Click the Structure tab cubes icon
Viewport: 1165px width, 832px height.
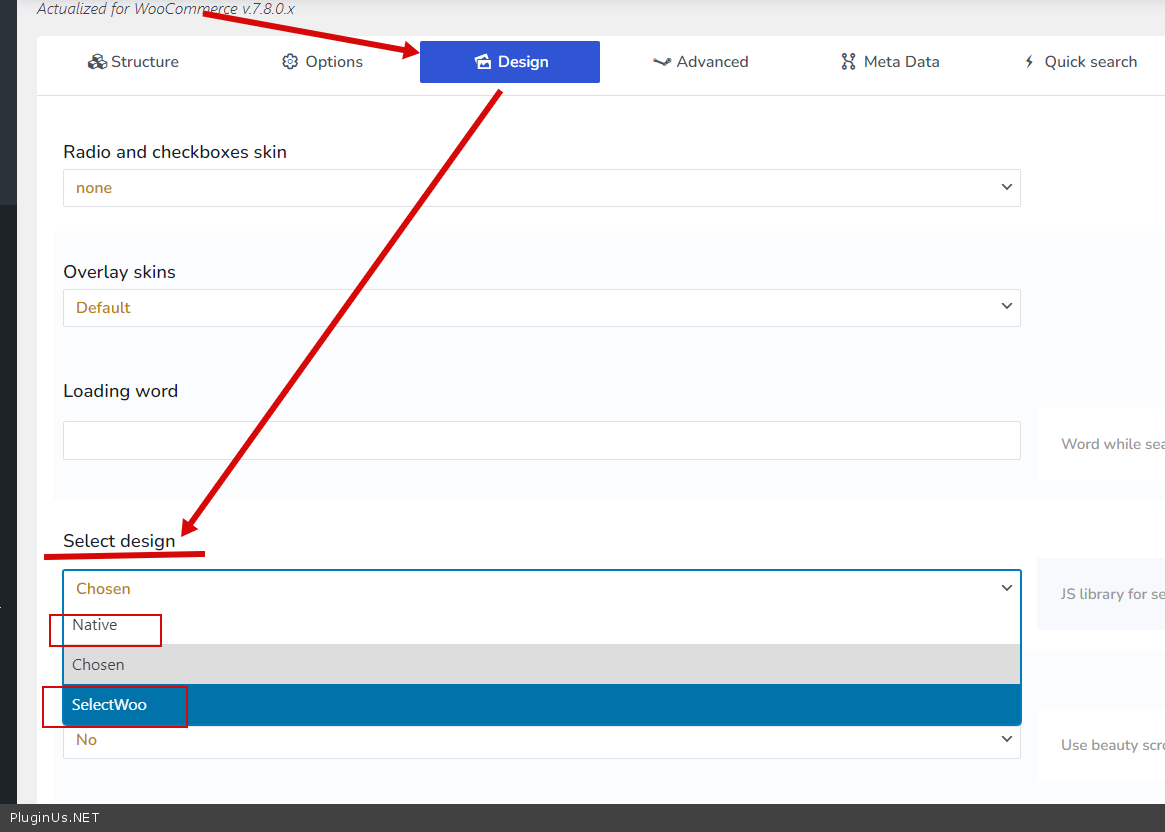pyautogui.click(x=97, y=62)
